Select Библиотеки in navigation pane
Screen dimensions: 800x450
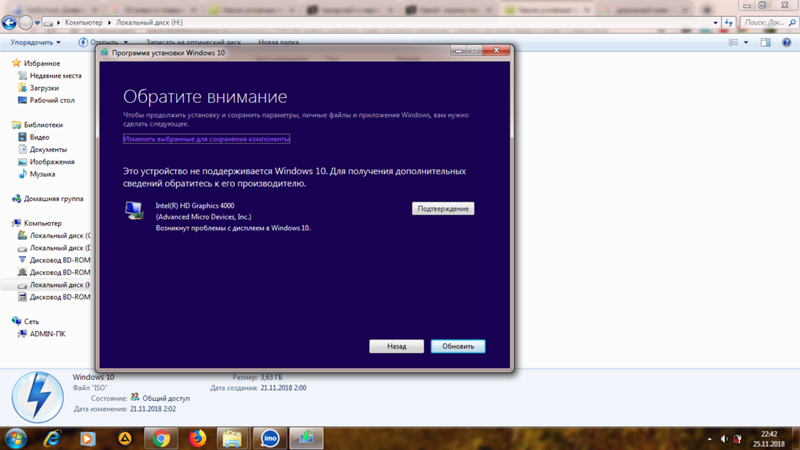click(38, 124)
